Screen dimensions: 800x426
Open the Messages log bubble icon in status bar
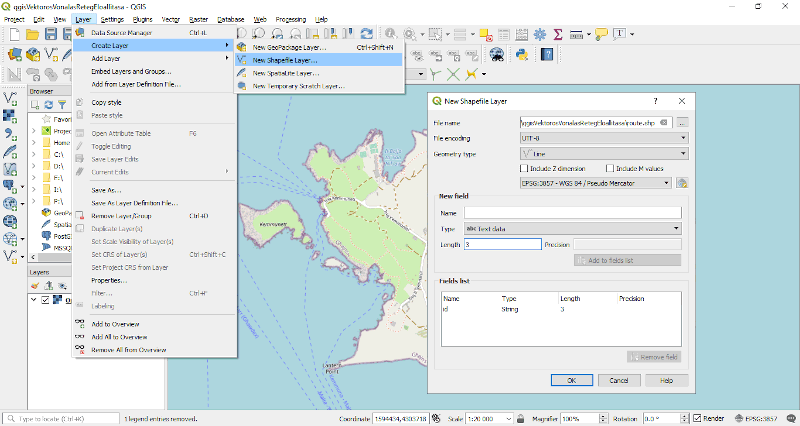791,418
